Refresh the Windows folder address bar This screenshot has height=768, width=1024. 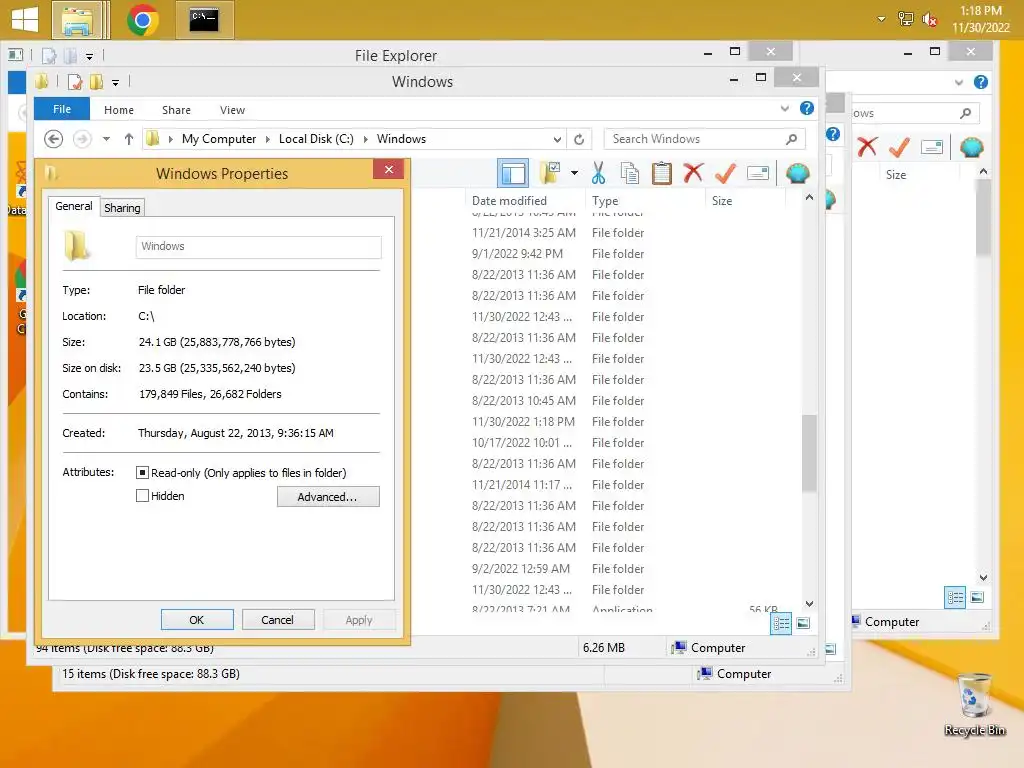[x=579, y=139]
